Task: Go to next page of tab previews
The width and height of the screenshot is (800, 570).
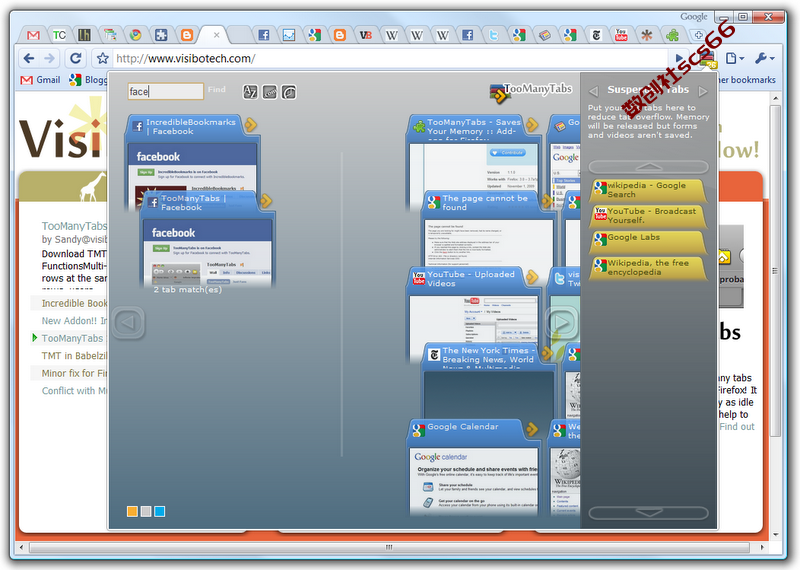Action: (x=562, y=322)
